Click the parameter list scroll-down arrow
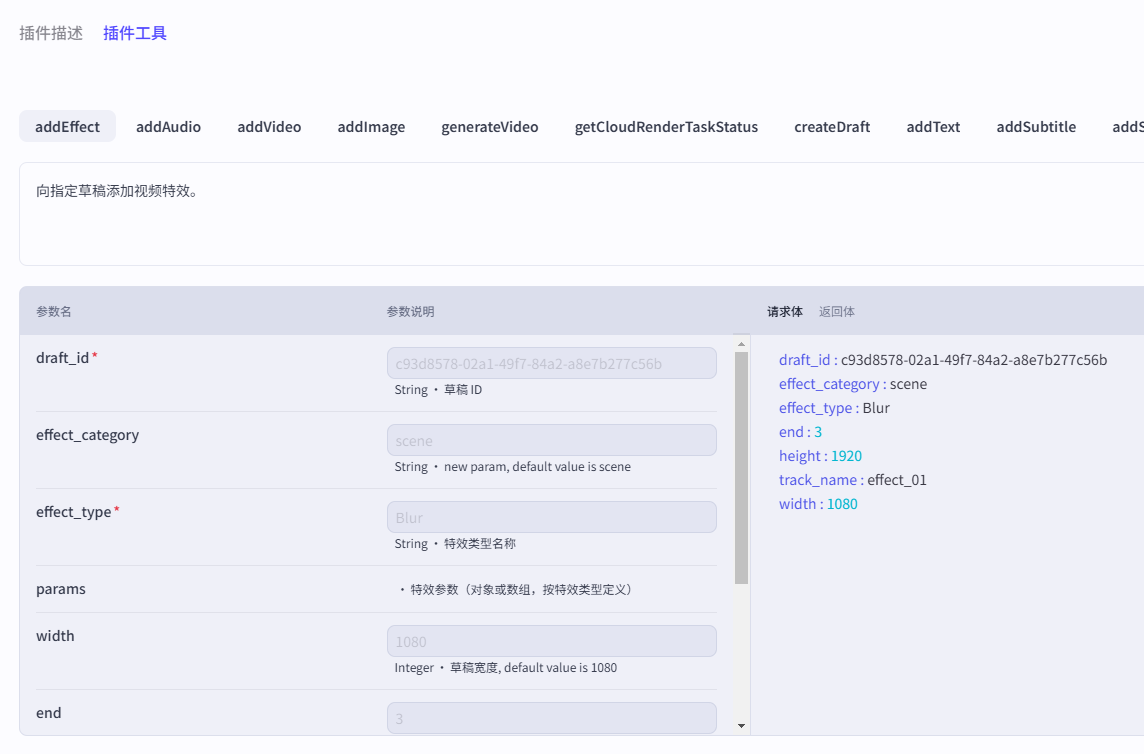This screenshot has width=1144, height=754. click(x=741, y=726)
